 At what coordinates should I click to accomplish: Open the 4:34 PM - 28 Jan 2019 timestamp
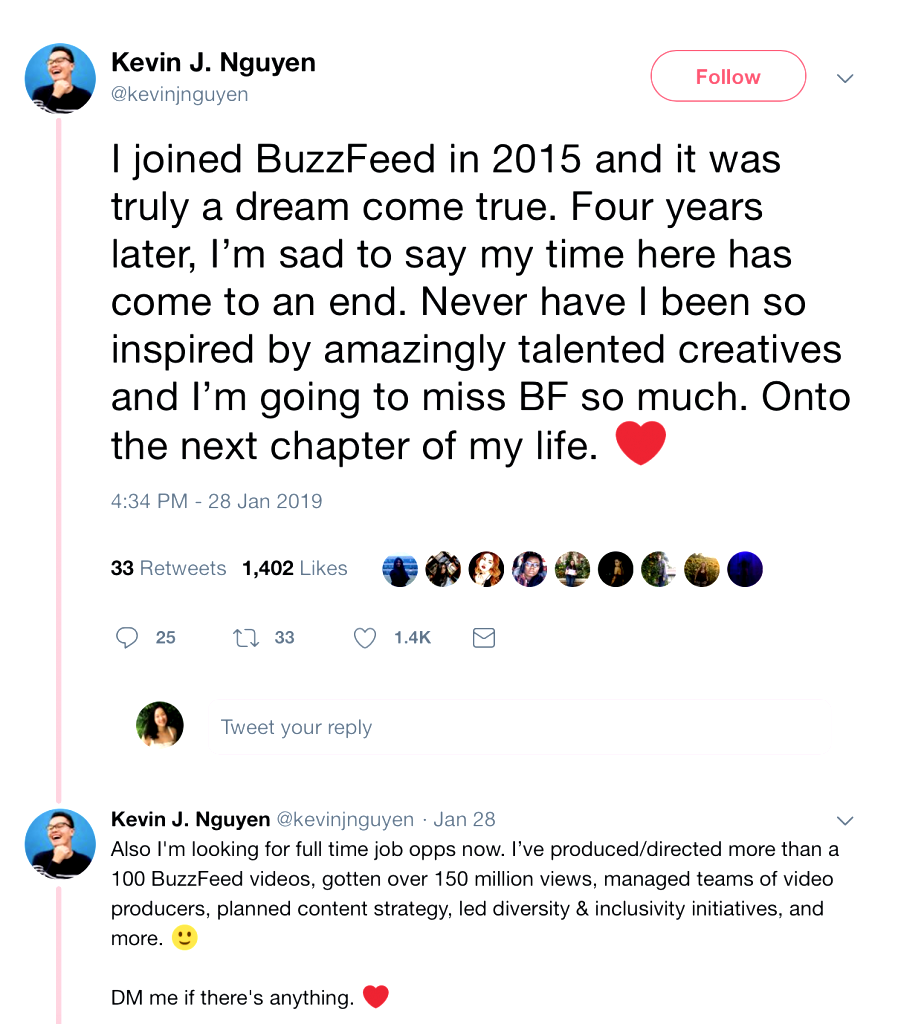[216, 501]
